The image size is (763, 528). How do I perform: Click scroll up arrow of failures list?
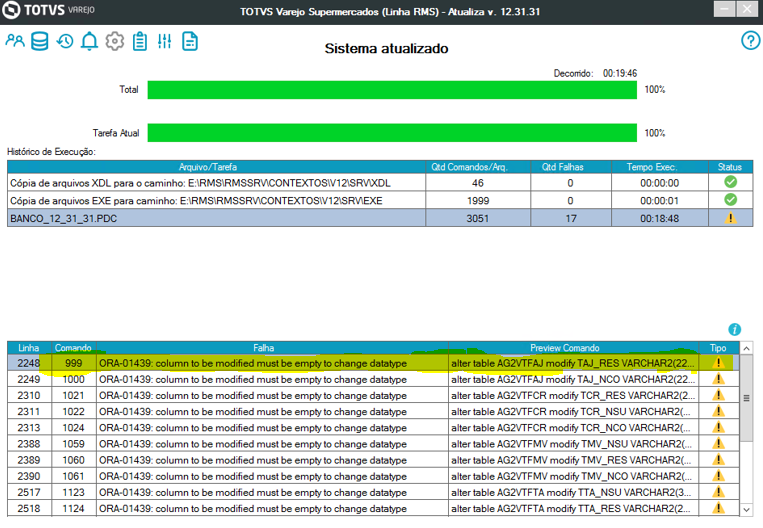pyautogui.click(x=746, y=348)
